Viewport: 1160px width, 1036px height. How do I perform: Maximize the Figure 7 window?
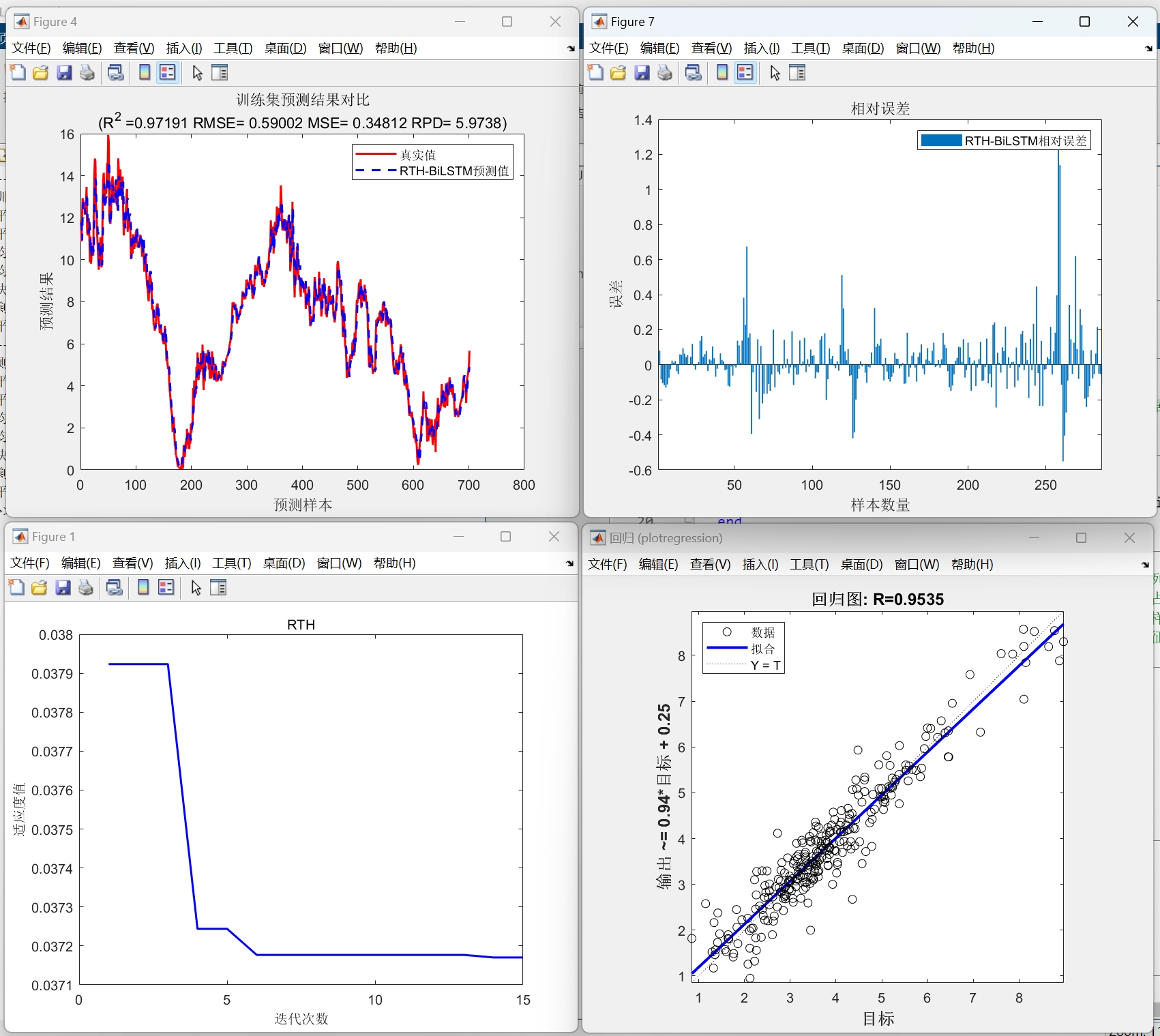point(1084,22)
